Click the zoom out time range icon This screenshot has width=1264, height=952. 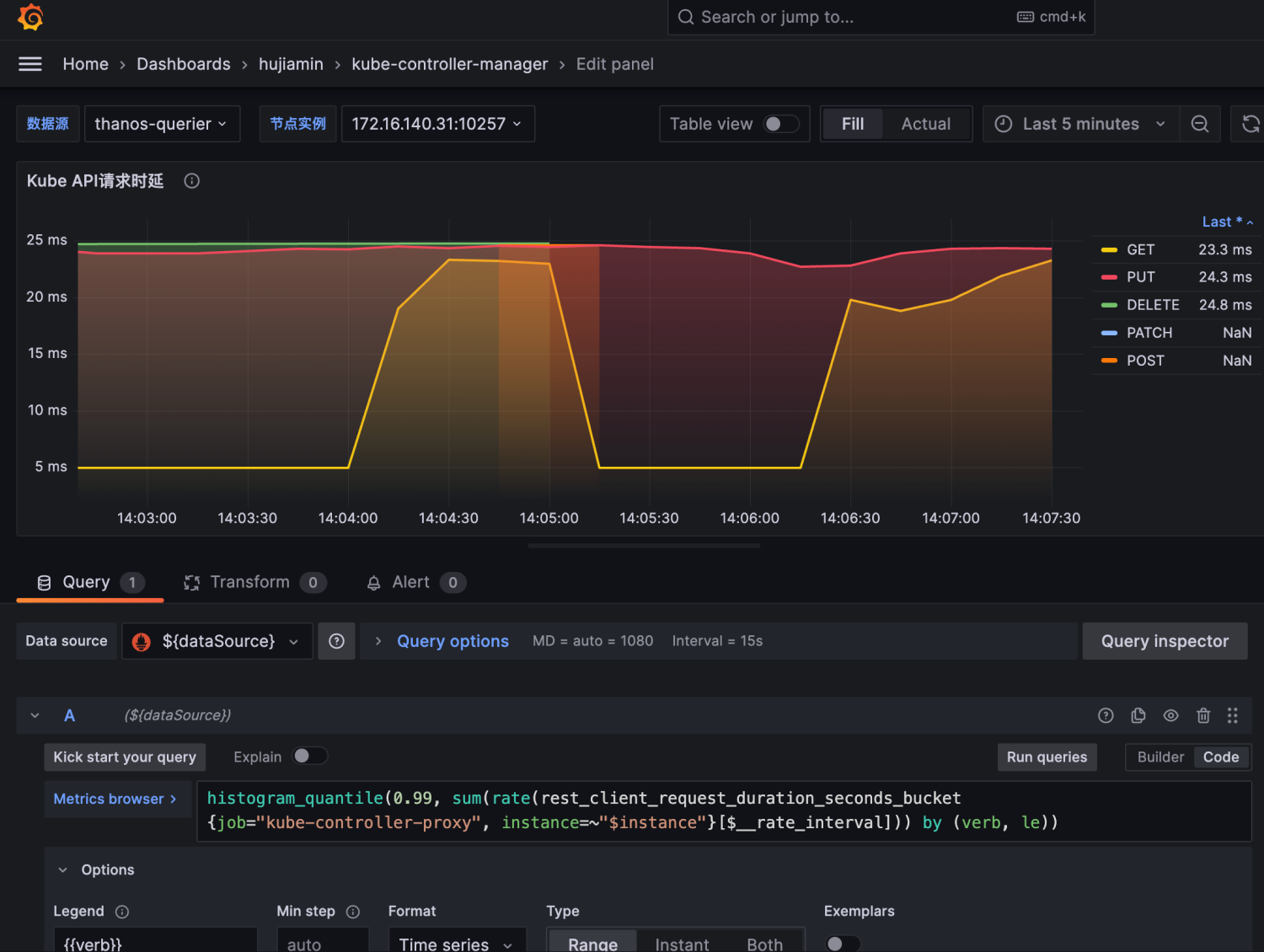(x=1200, y=124)
